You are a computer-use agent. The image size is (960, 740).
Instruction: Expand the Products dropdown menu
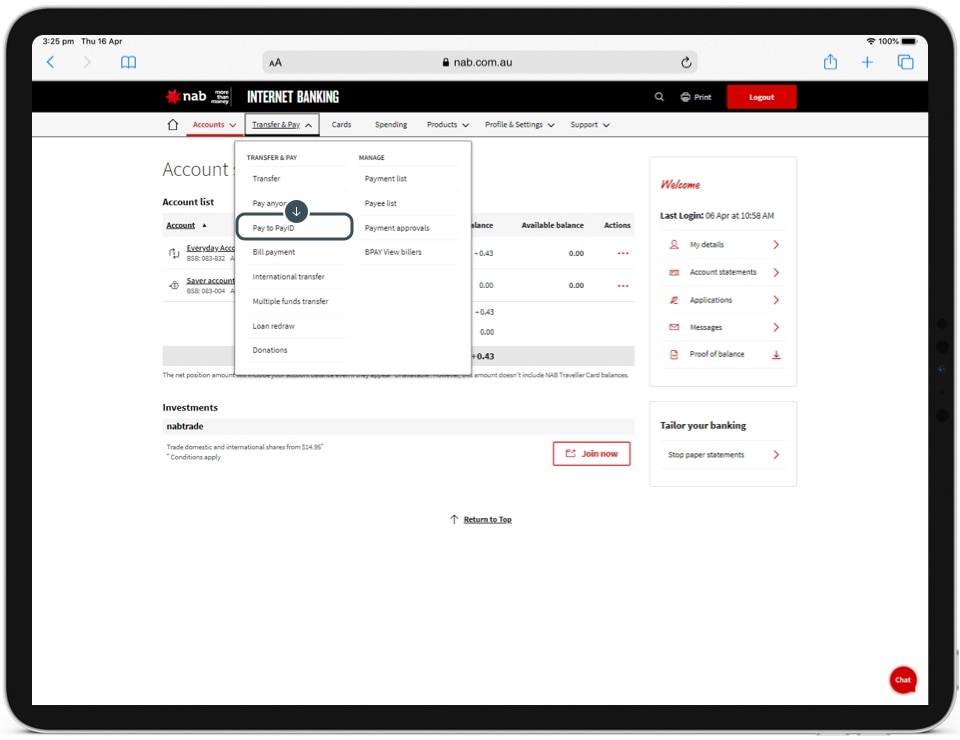tap(447, 125)
